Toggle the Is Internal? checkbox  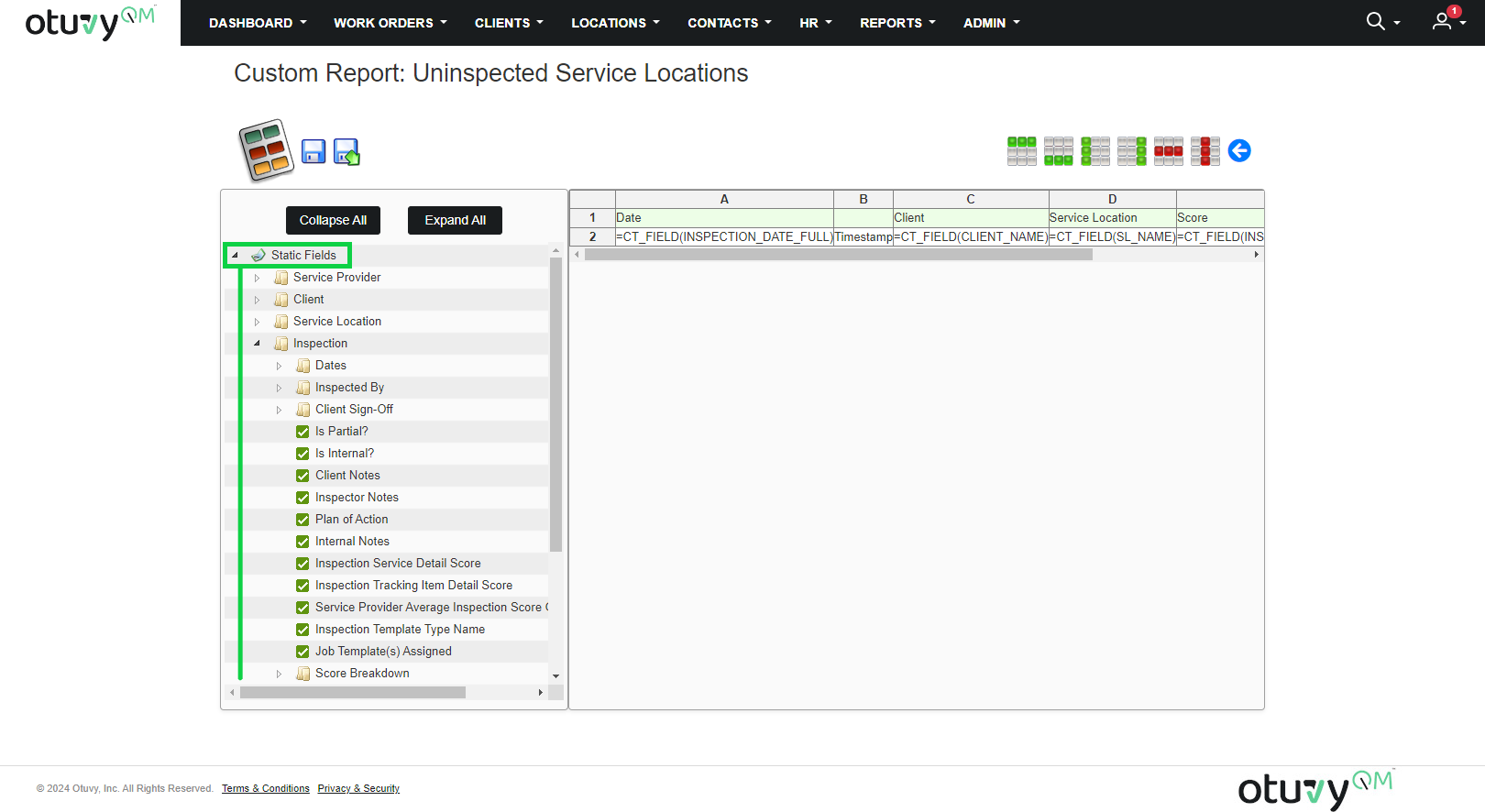(x=302, y=454)
